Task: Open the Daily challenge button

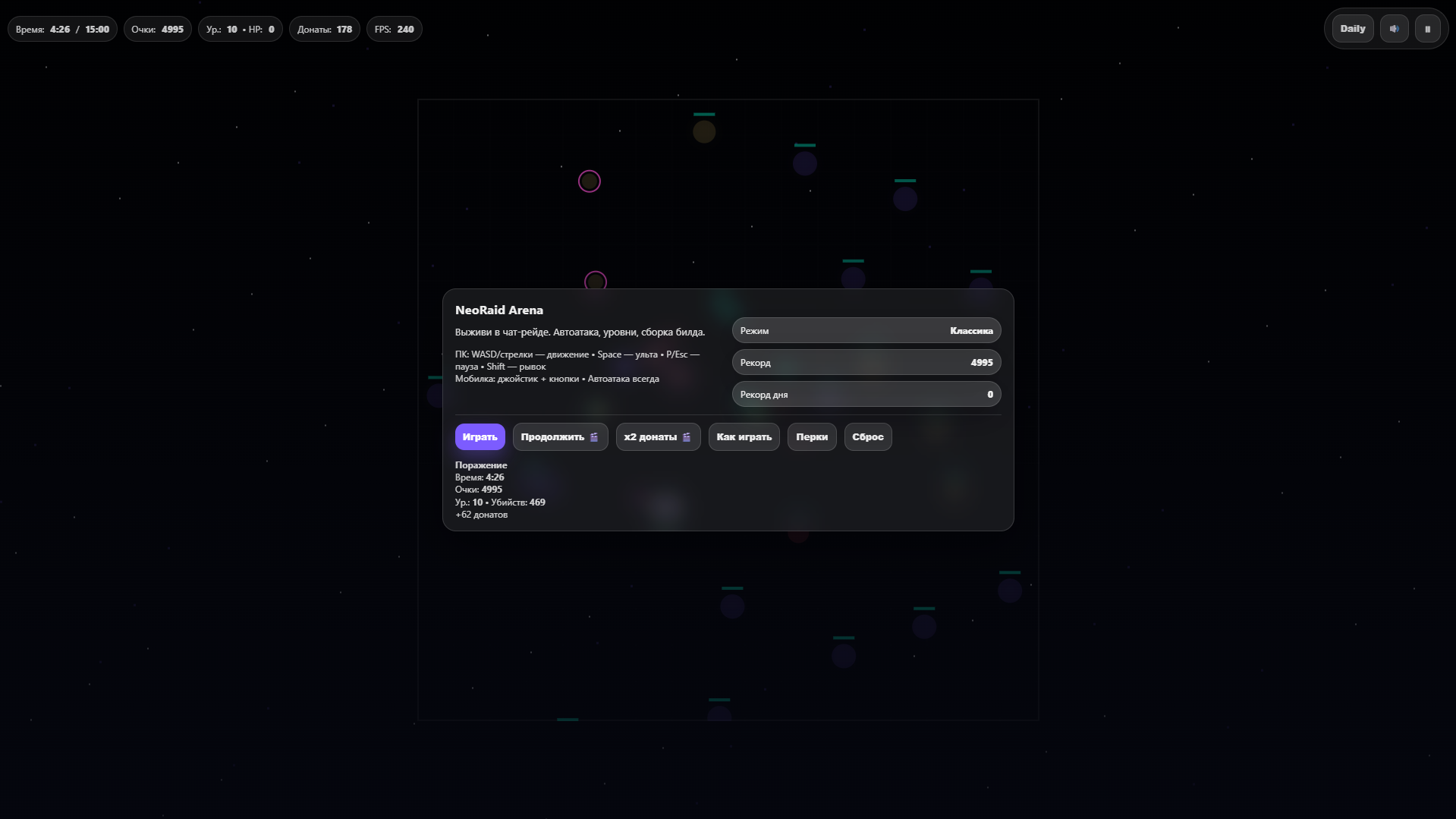Action: coord(1353,29)
